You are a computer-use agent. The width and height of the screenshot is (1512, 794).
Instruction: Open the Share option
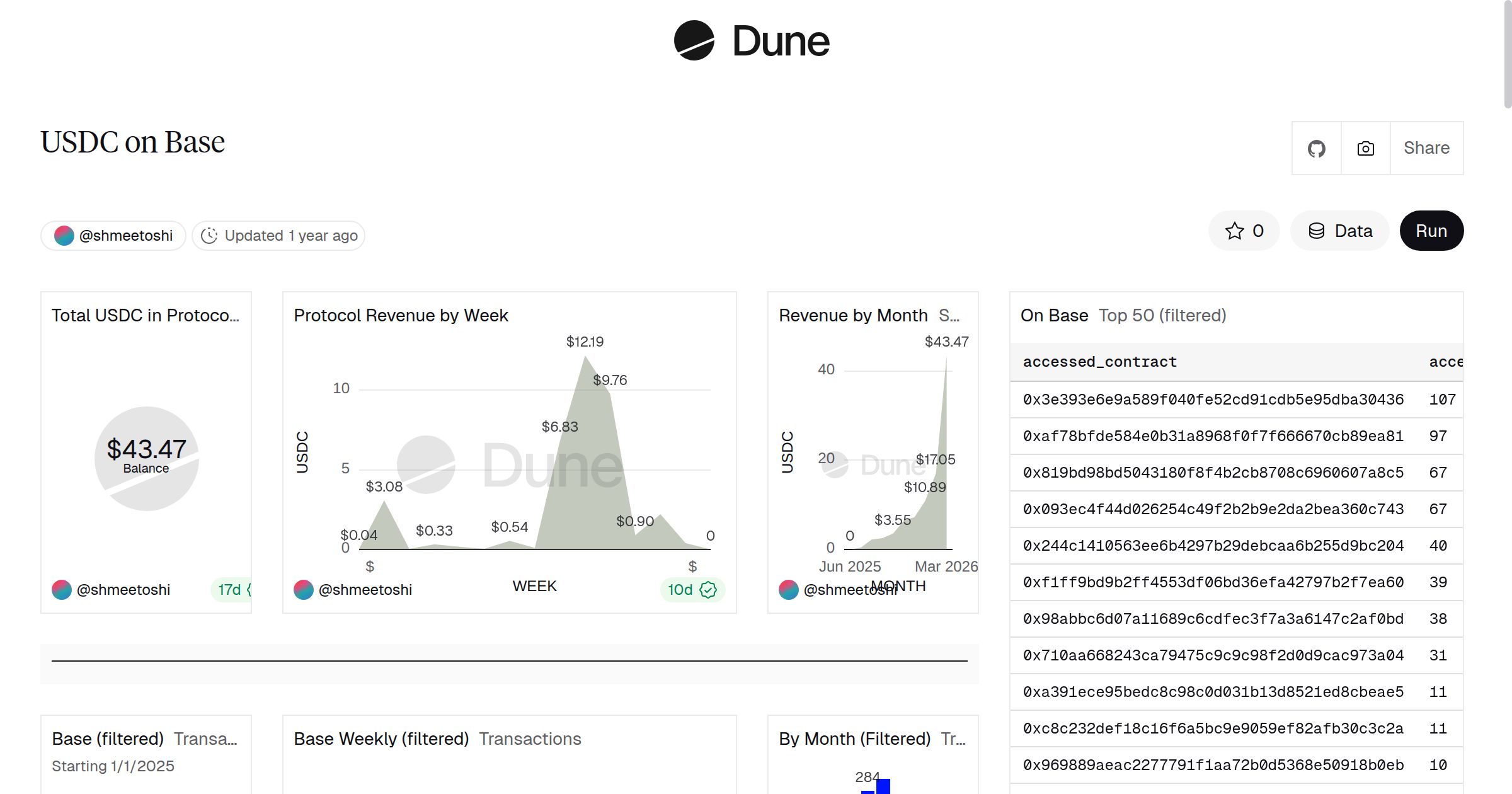tap(1426, 148)
